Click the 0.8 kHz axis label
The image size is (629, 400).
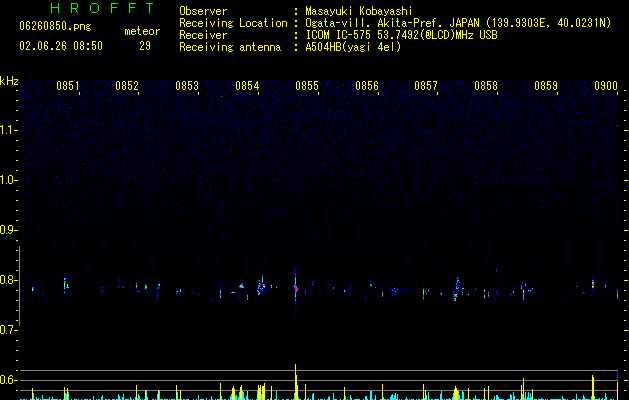[9, 280]
